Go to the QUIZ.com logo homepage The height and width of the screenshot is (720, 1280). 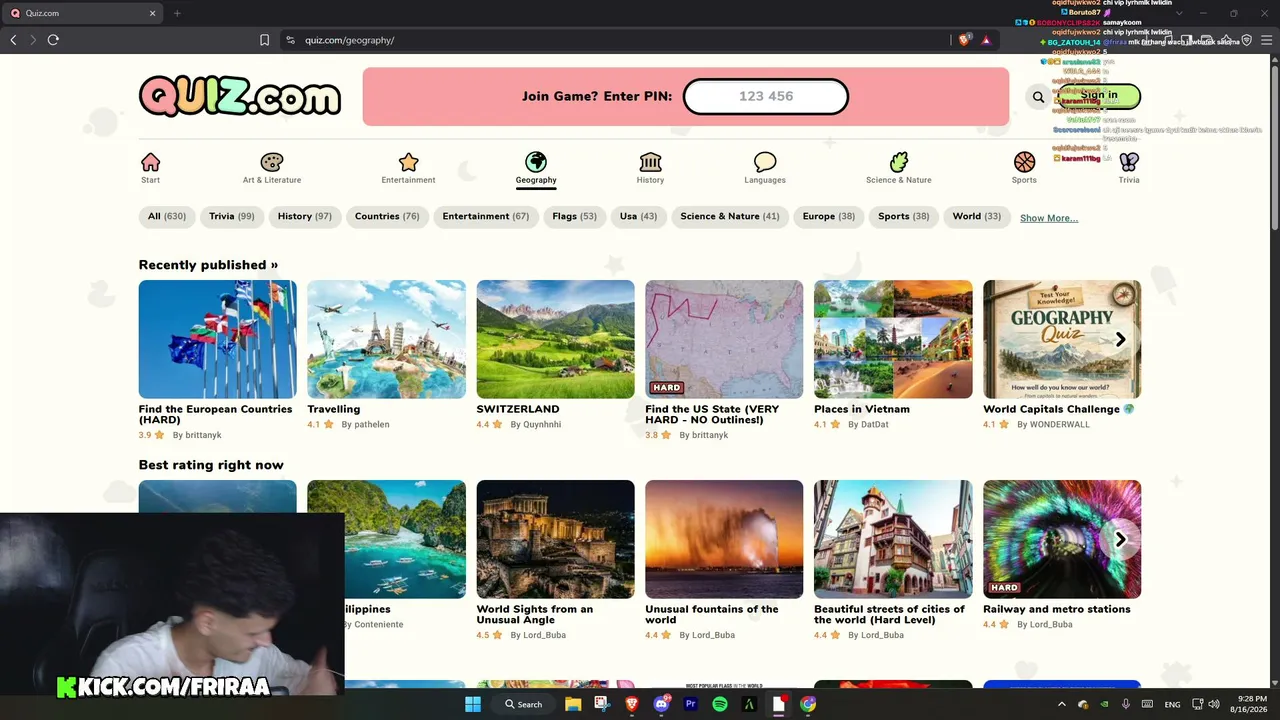pyautogui.click(x=240, y=97)
